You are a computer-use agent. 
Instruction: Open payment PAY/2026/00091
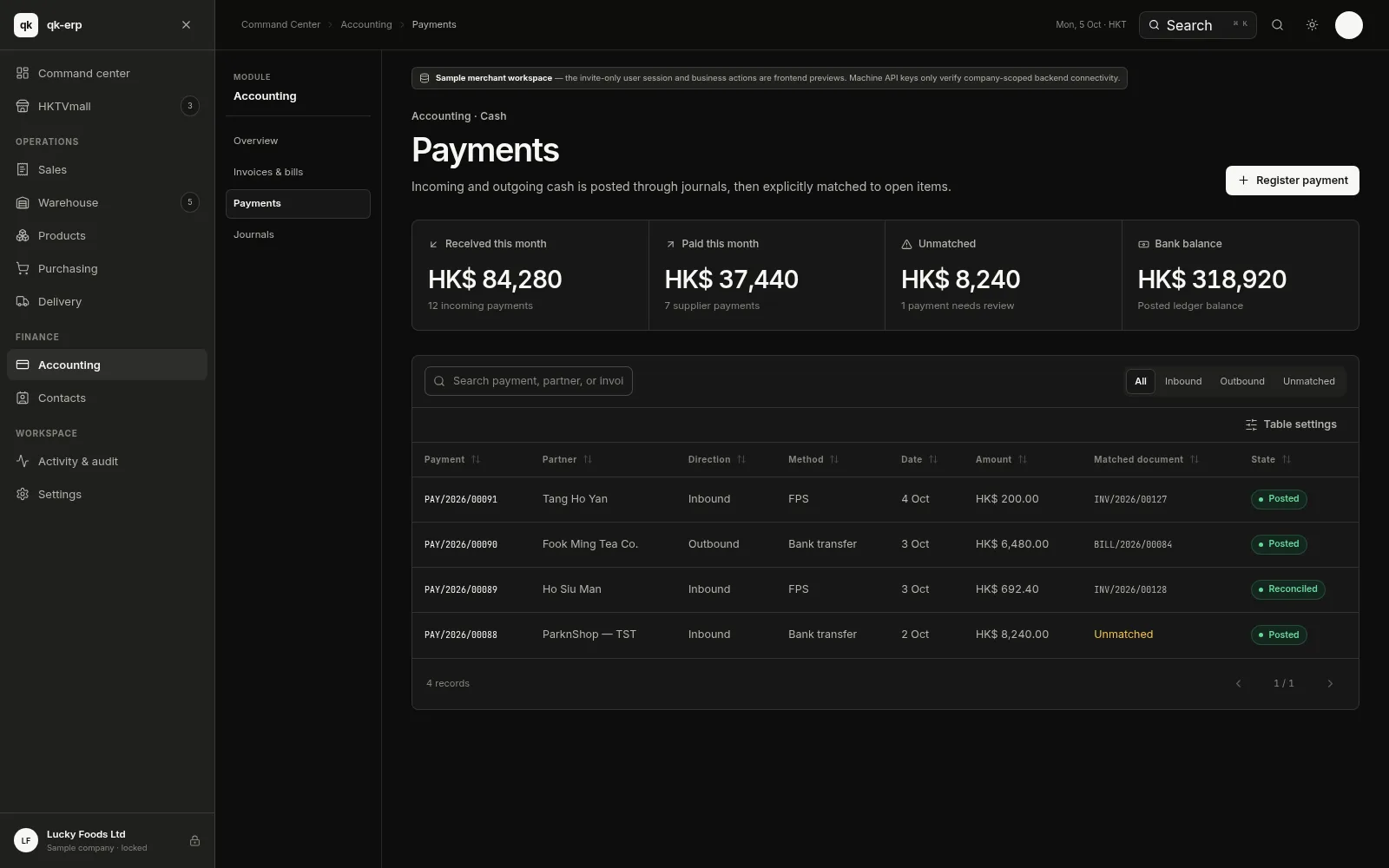pos(460,499)
